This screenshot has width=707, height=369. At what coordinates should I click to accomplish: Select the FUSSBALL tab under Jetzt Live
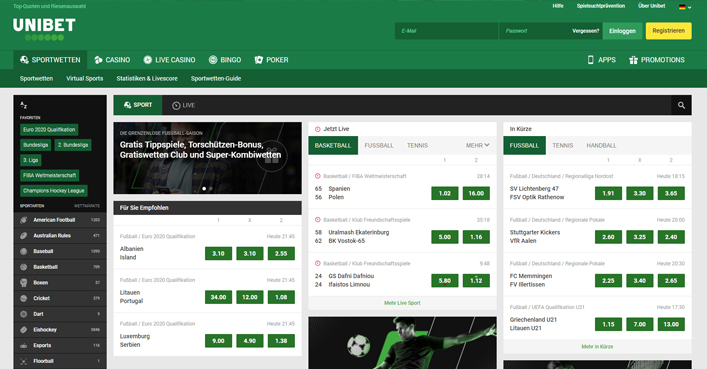379,145
